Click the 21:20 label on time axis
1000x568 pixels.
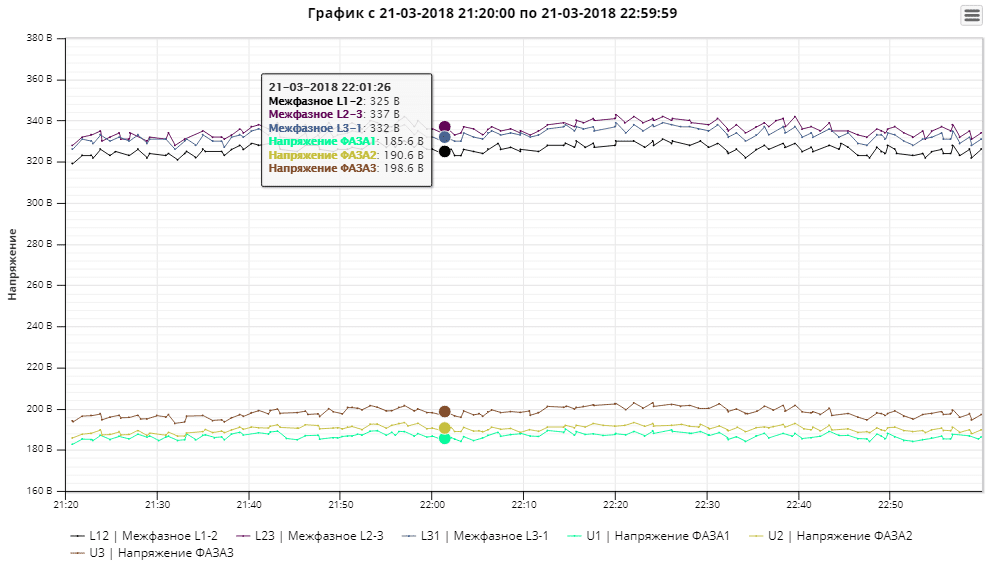(x=65, y=504)
